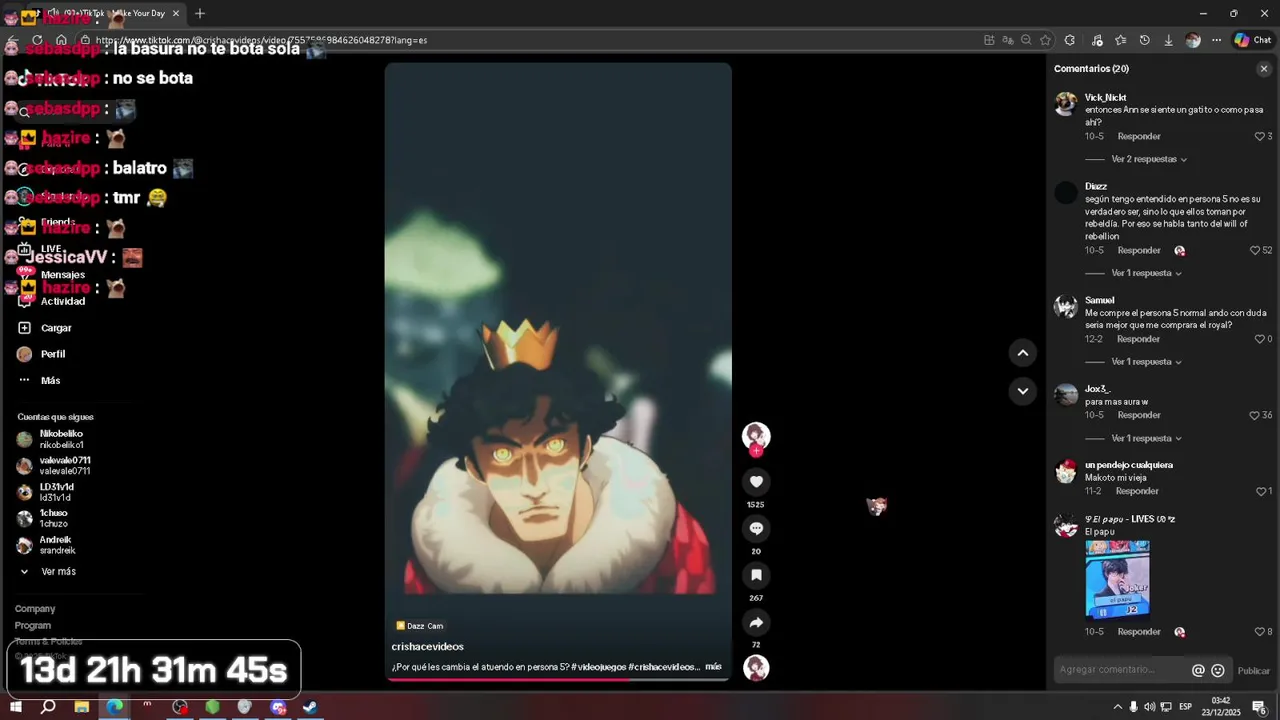The width and height of the screenshot is (1280, 720).
Task: Like Diazz's comment with 52 likes
Action: tap(1255, 250)
